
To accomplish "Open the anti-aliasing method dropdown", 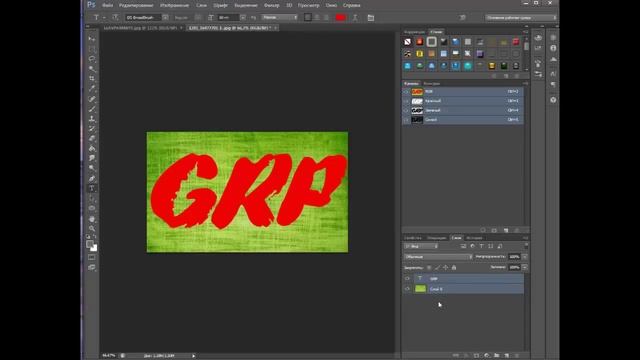I will [x=280, y=18].
